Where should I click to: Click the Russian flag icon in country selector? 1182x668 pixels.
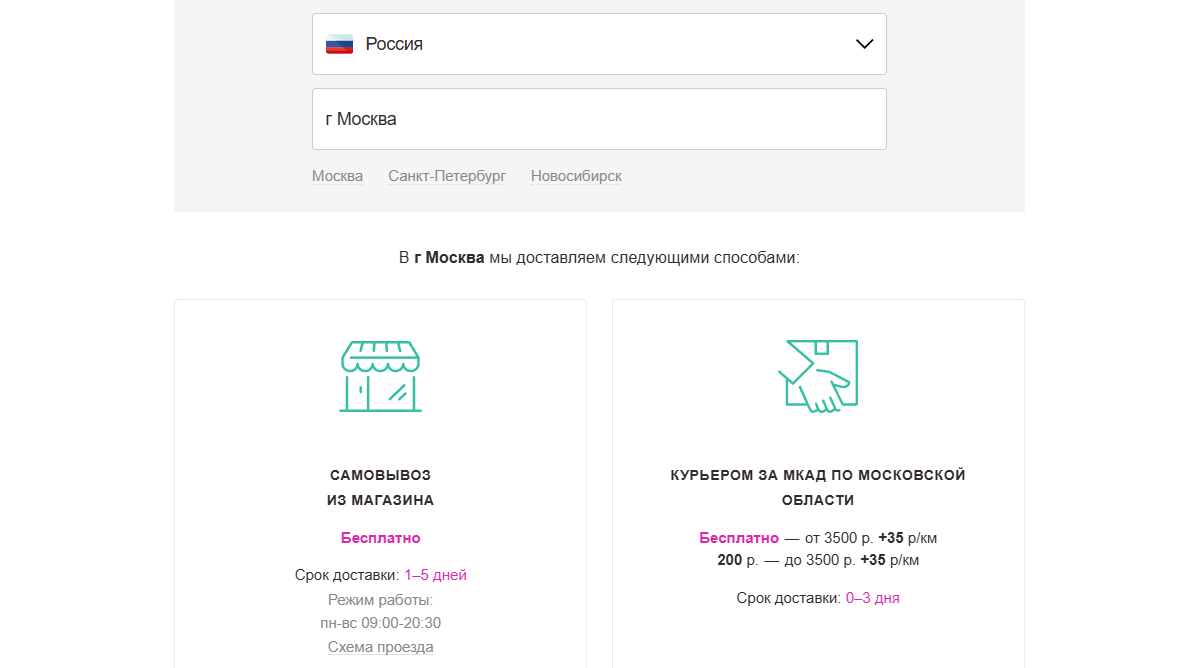tap(339, 43)
